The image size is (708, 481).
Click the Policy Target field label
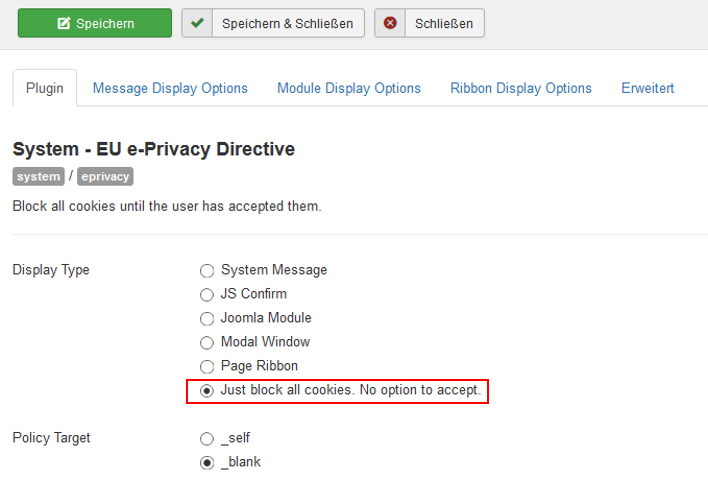(x=52, y=438)
